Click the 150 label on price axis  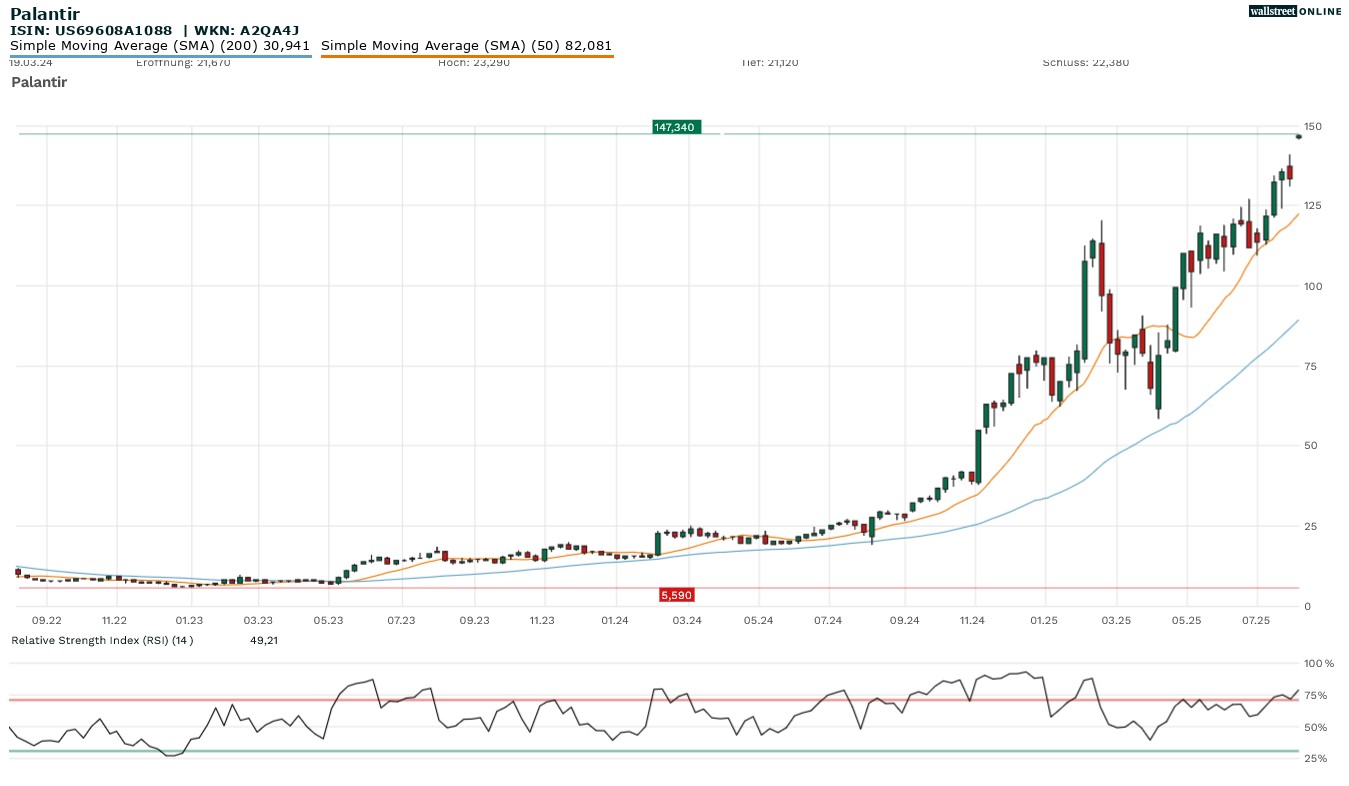click(1312, 126)
